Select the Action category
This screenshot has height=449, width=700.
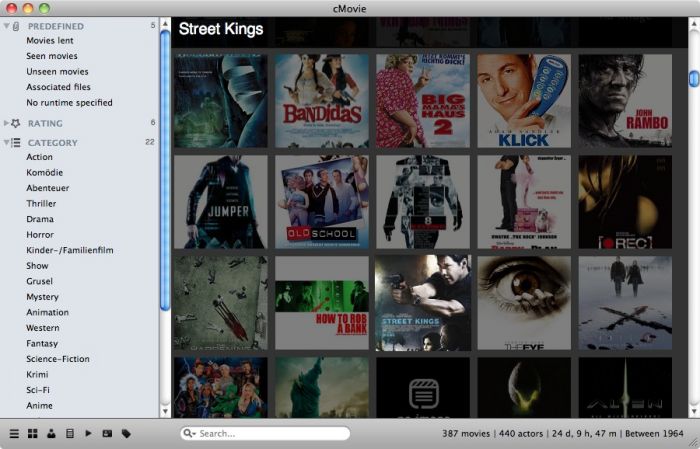[x=39, y=157]
